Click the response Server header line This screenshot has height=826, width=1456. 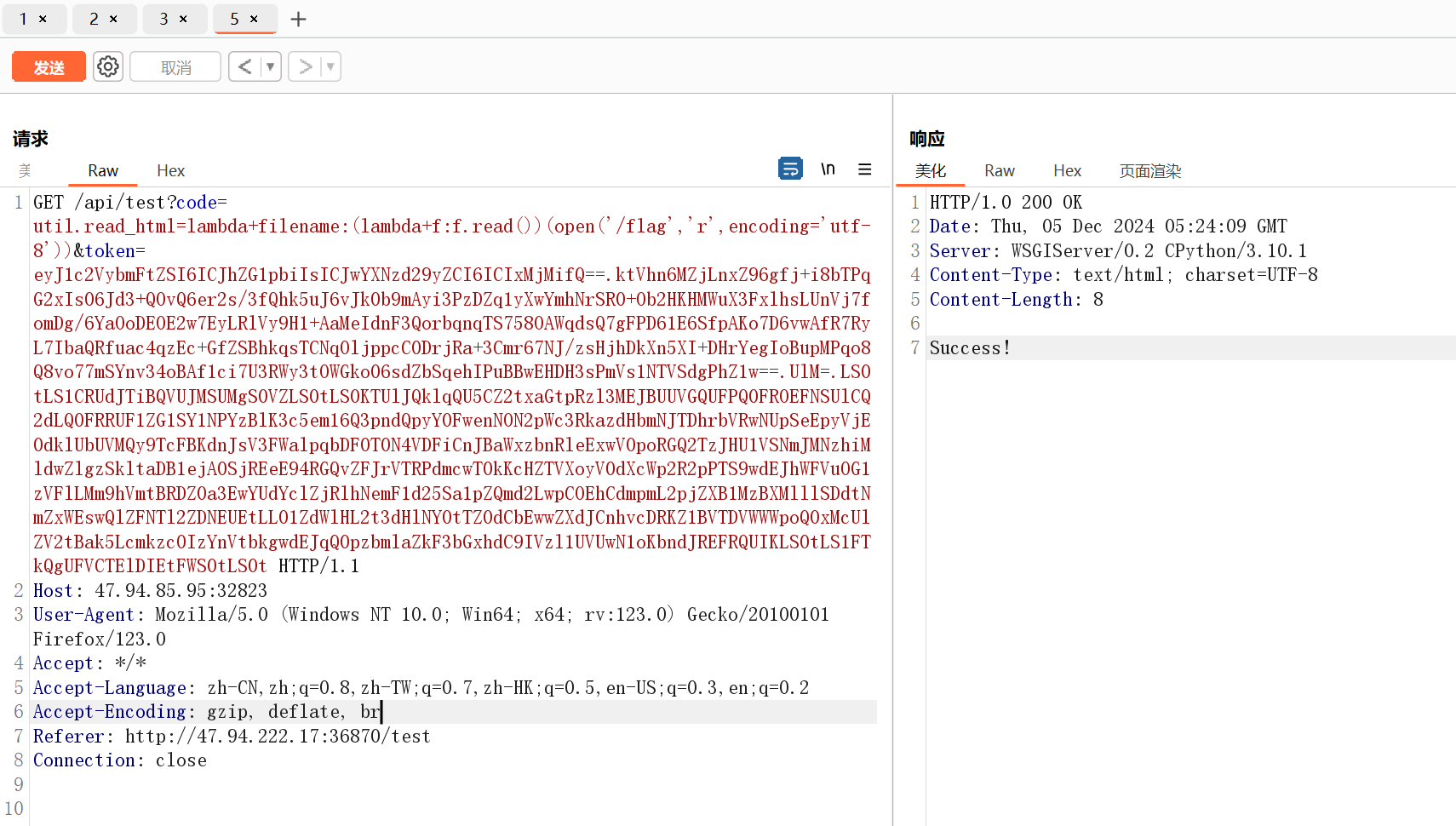(1118, 250)
